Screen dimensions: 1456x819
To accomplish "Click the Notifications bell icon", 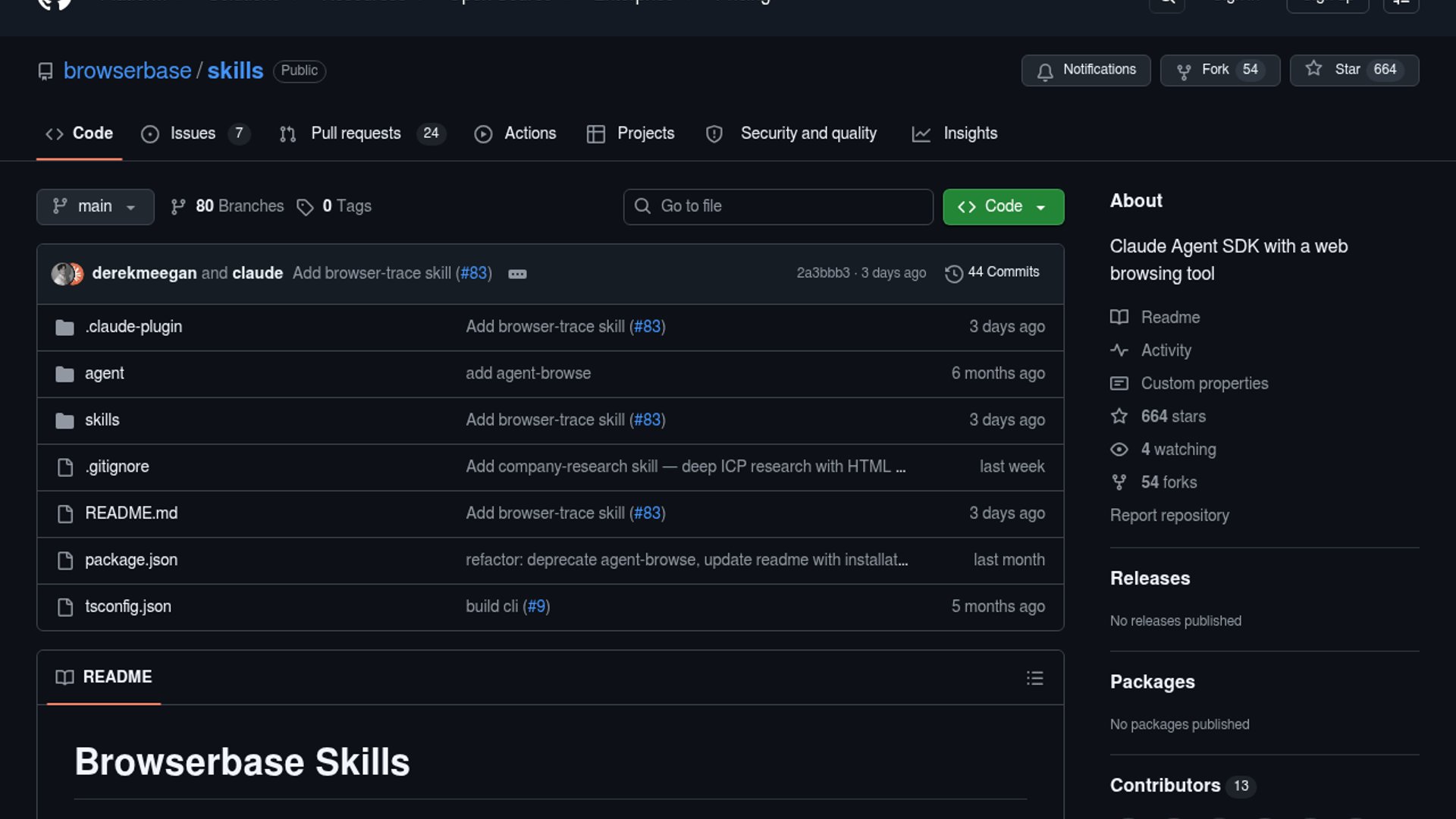I will pyautogui.click(x=1045, y=71).
